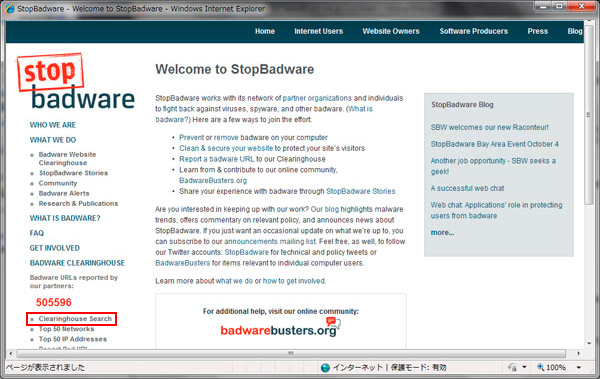
Task: Open Research & Publications sidebar link
Action: (x=78, y=204)
